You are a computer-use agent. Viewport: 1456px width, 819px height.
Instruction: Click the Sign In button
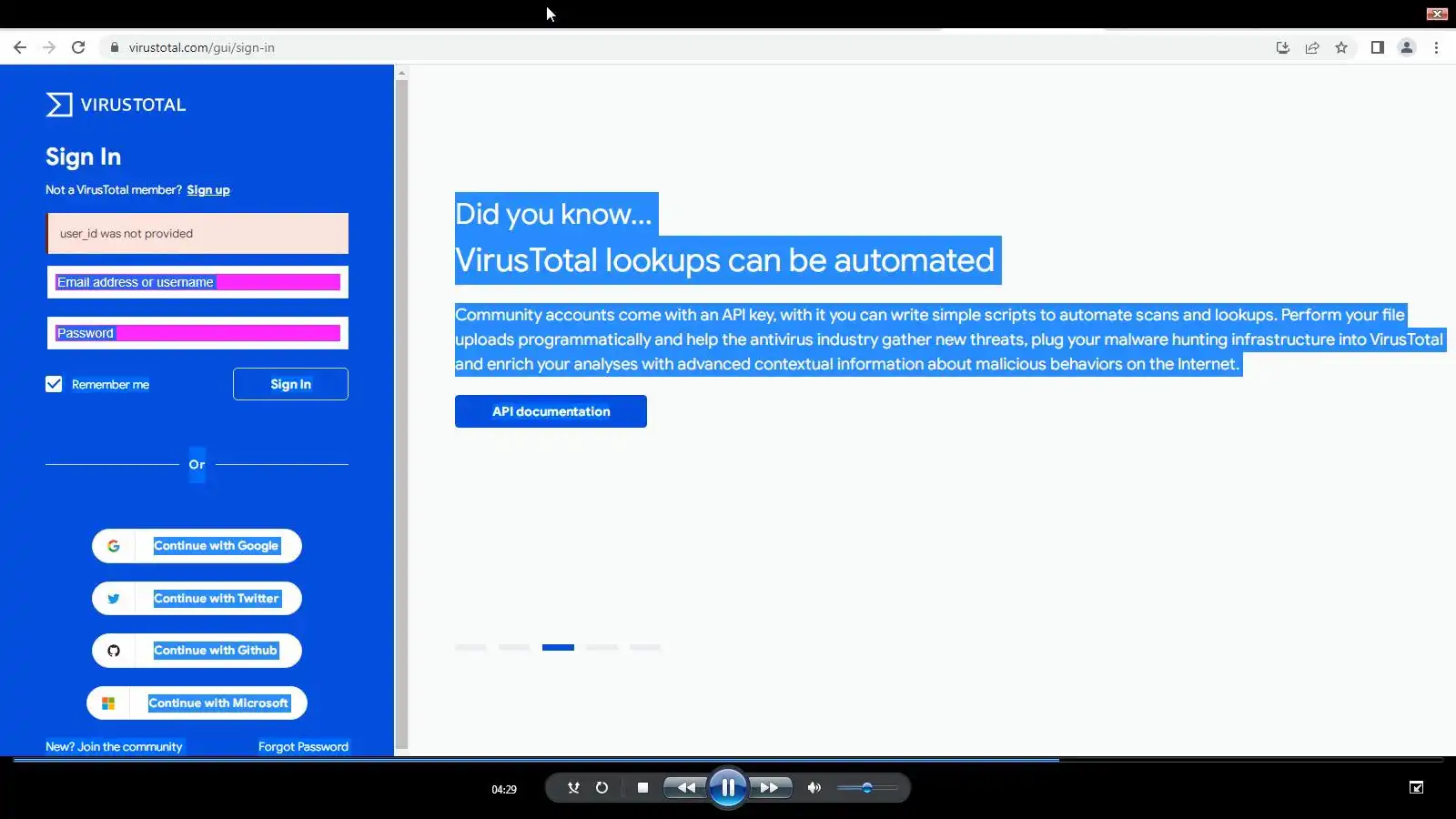(x=290, y=384)
